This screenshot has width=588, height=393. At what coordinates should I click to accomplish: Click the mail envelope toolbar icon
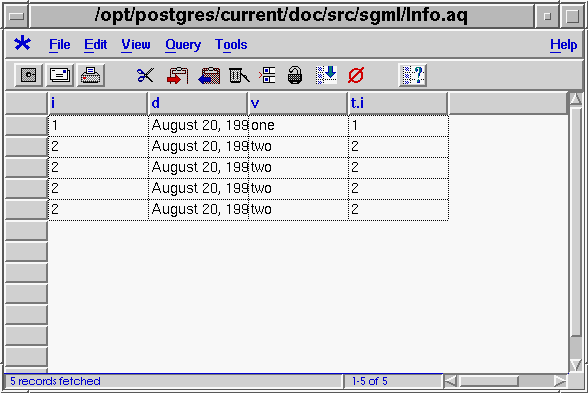(59, 75)
